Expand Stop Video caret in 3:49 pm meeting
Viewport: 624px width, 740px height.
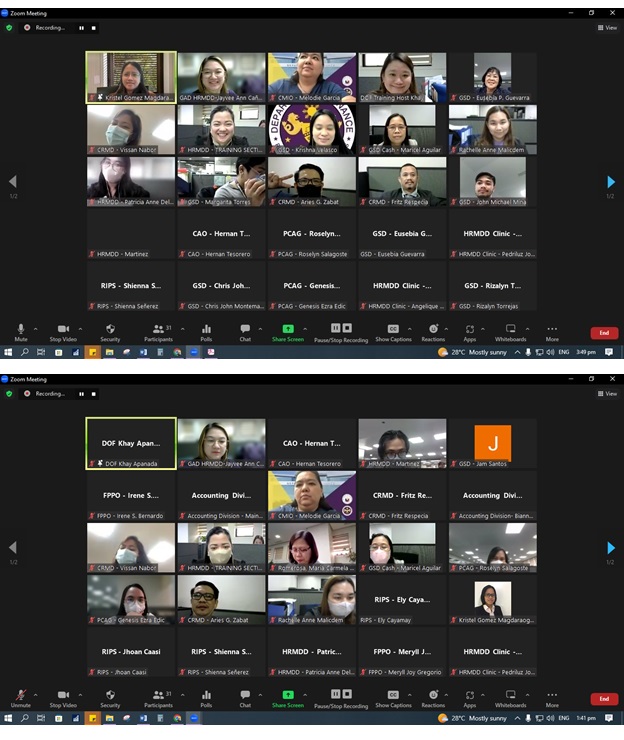[80, 329]
